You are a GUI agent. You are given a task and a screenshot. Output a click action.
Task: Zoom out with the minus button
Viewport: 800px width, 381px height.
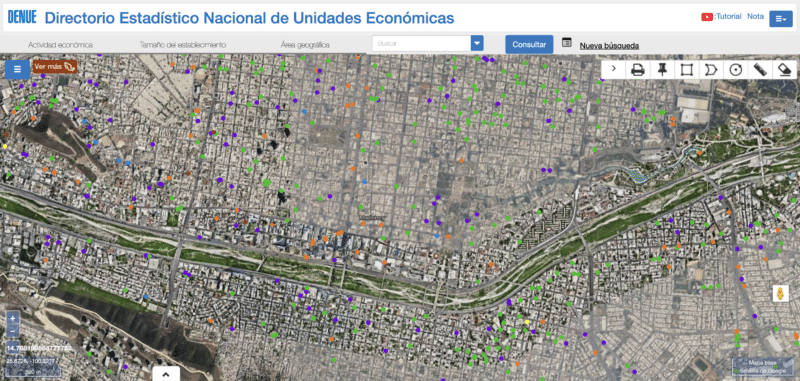[13, 331]
